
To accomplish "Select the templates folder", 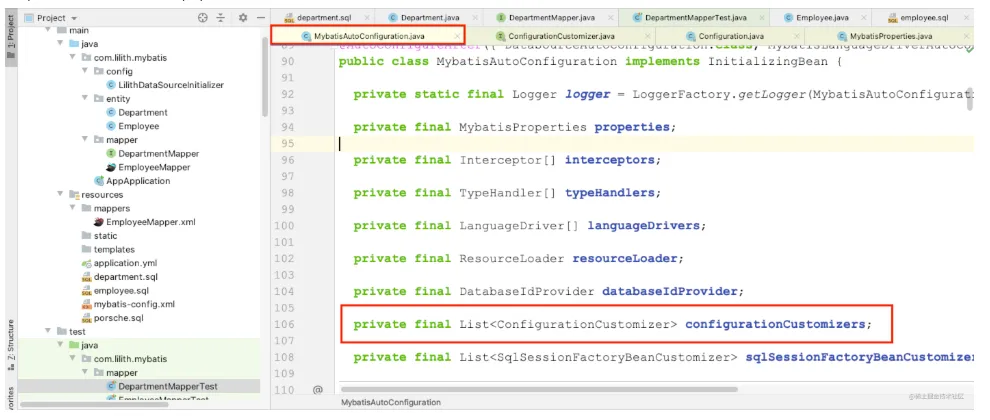I will point(114,249).
